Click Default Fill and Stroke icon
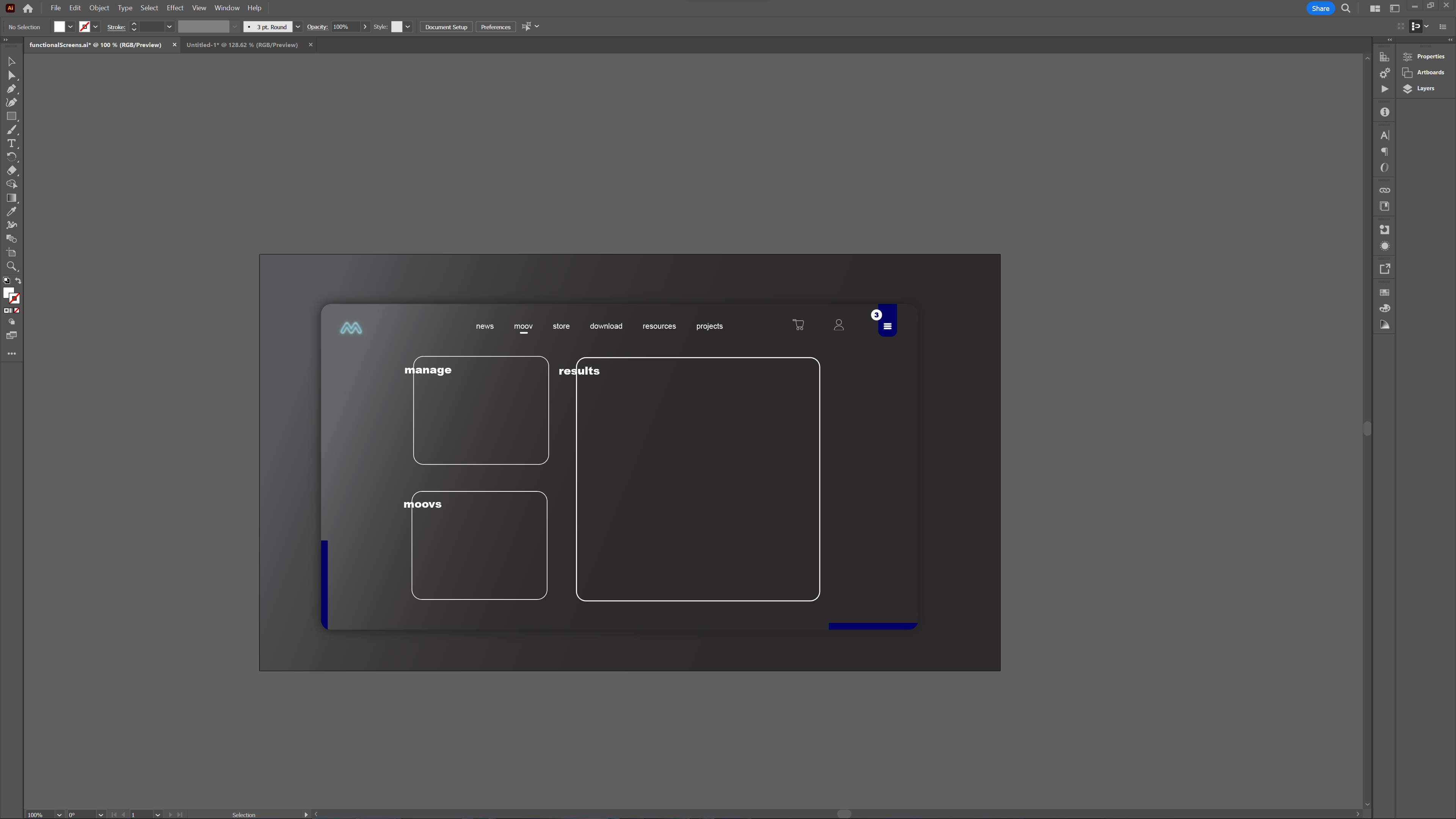This screenshot has height=819, width=1456. coord(7,280)
